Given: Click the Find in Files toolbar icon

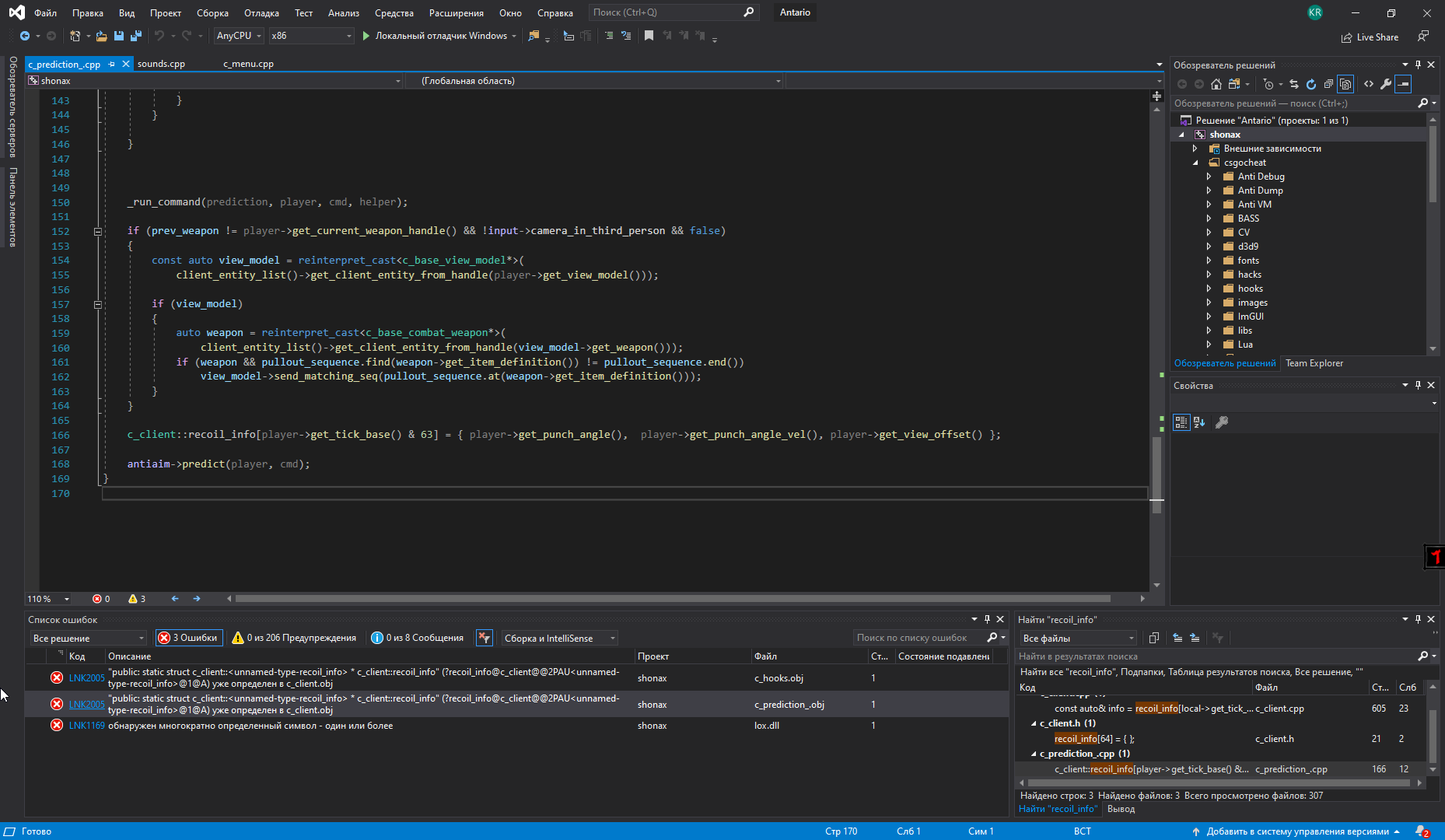Looking at the screenshot, I should [x=534, y=36].
